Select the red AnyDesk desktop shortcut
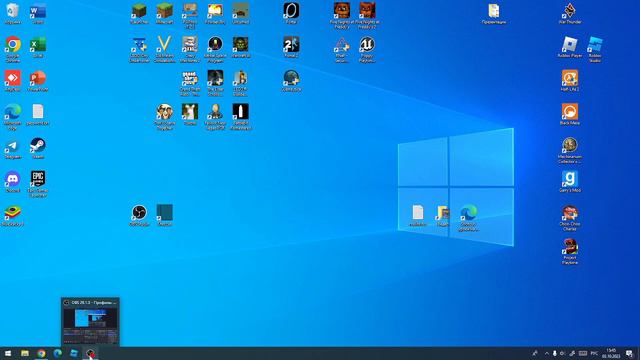This screenshot has width=640, height=360. [13, 80]
